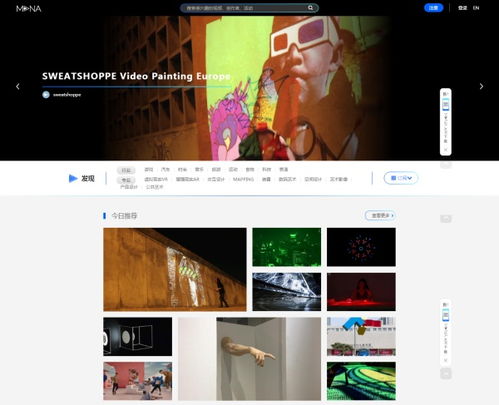Open the green laser cityscape thumbnail

pyautogui.click(x=287, y=247)
